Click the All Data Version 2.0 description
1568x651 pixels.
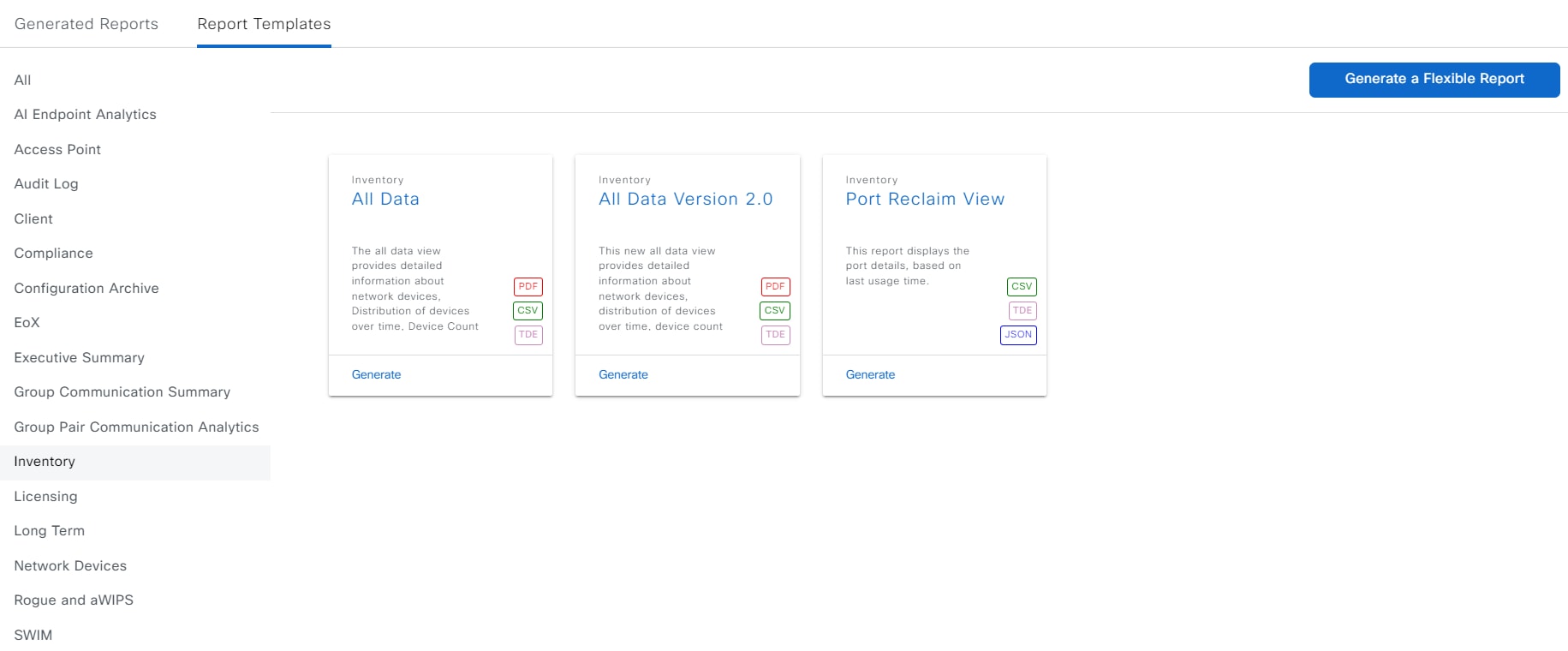coord(661,289)
